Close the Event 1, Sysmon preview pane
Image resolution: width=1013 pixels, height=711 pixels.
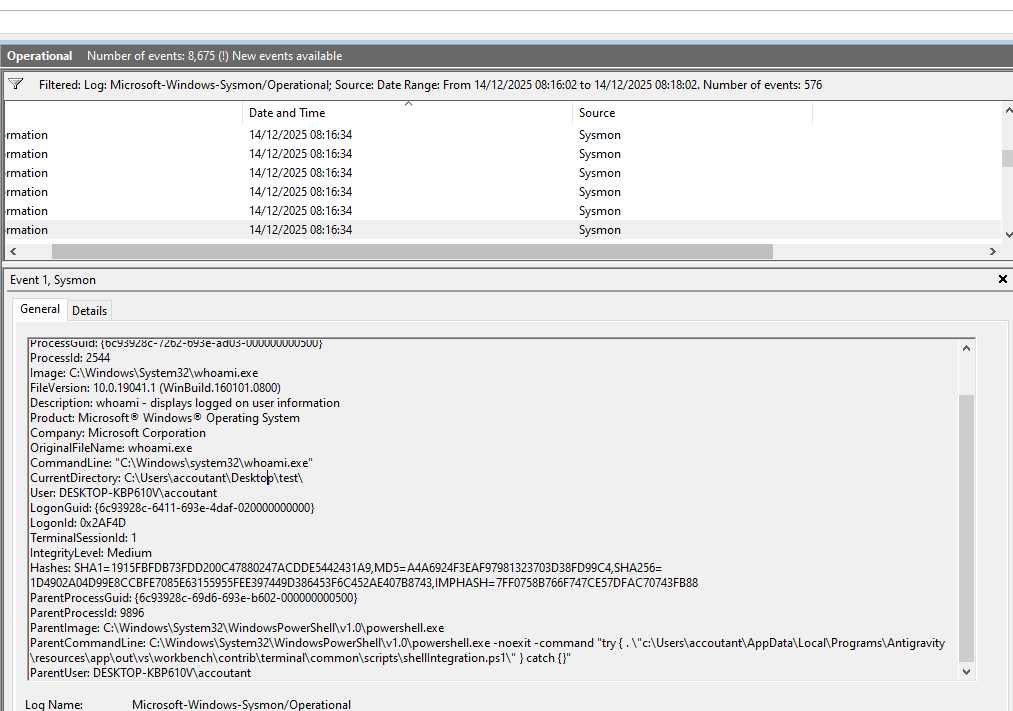click(x=1003, y=280)
